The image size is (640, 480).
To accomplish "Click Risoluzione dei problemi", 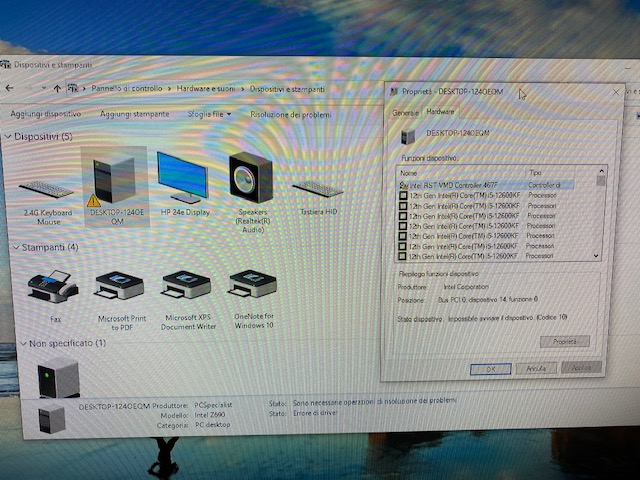I will [x=290, y=115].
